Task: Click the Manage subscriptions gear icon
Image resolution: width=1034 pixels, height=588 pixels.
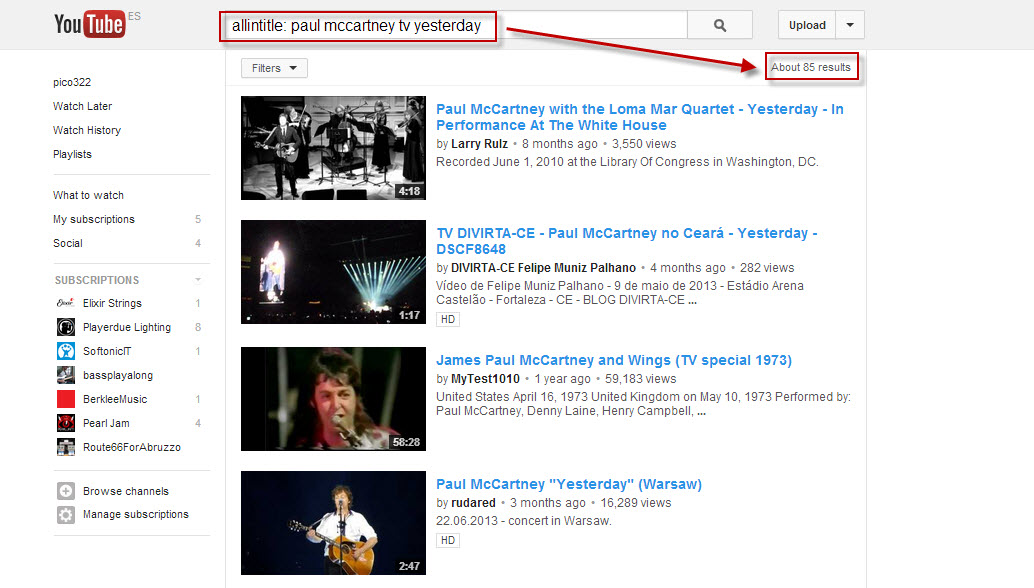Action: [66, 515]
